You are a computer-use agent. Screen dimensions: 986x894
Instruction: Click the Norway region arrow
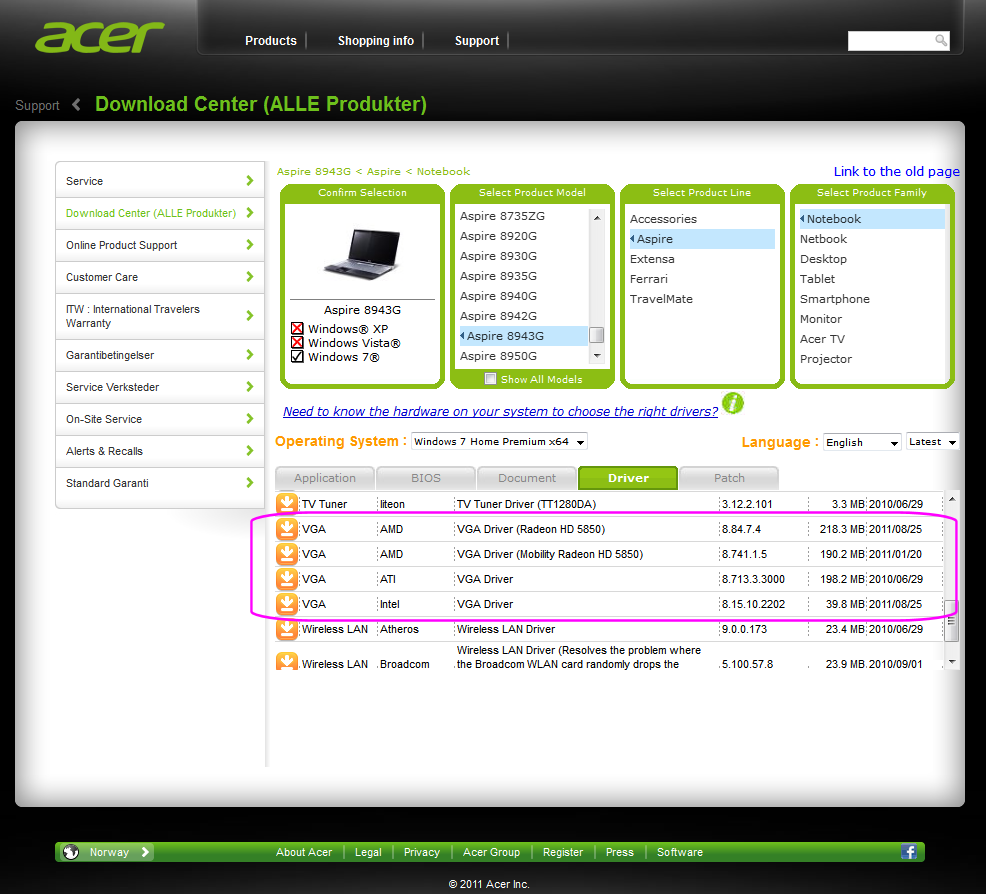click(x=145, y=852)
